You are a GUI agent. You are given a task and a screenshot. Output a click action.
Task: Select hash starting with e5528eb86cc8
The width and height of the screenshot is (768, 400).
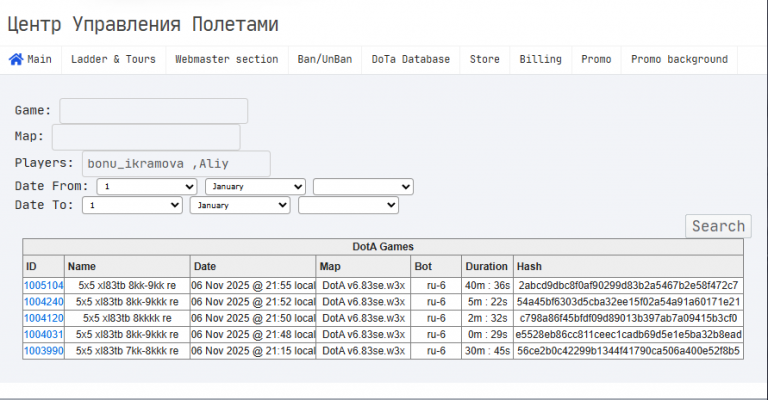(628, 334)
